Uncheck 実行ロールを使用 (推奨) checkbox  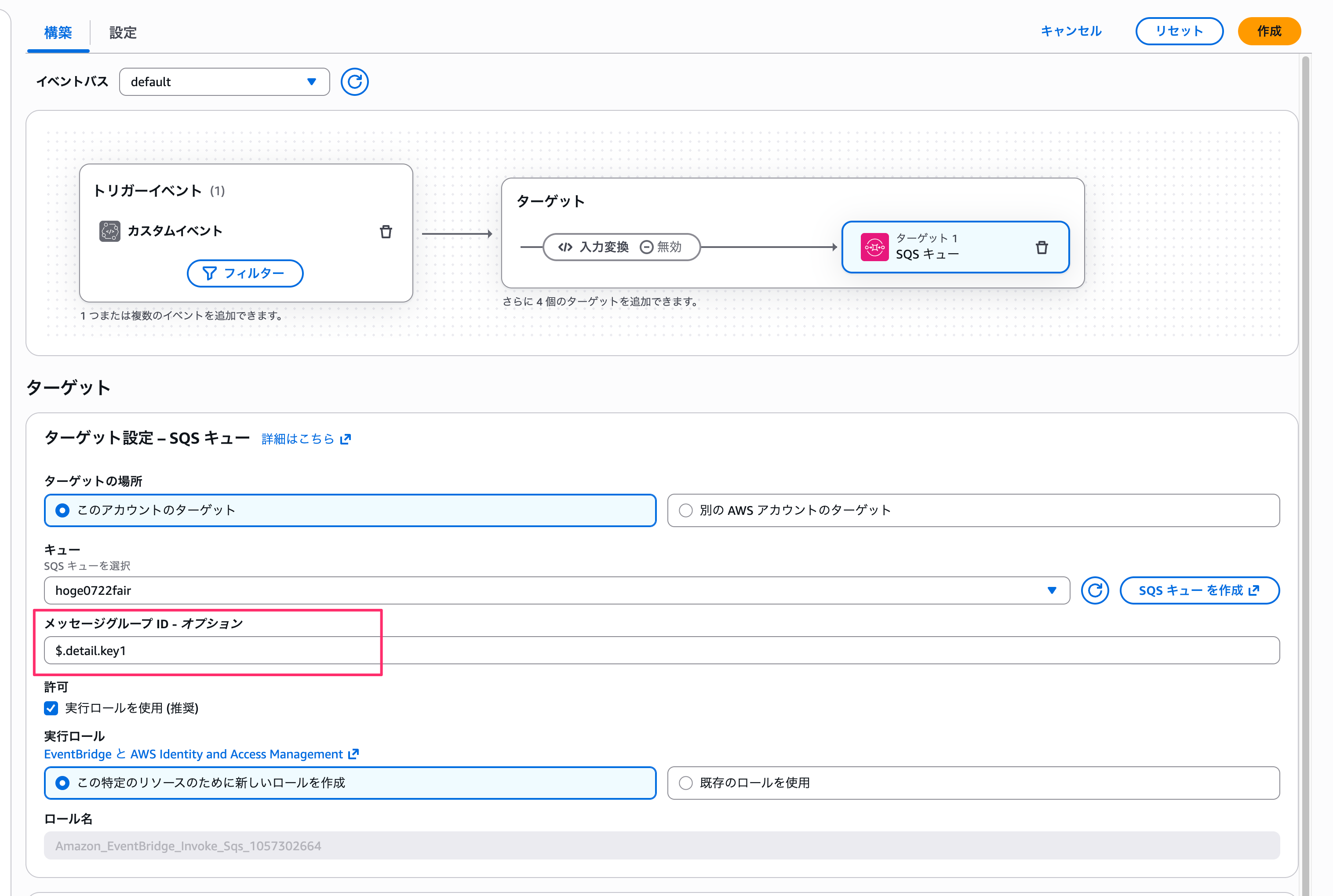point(51,708)
